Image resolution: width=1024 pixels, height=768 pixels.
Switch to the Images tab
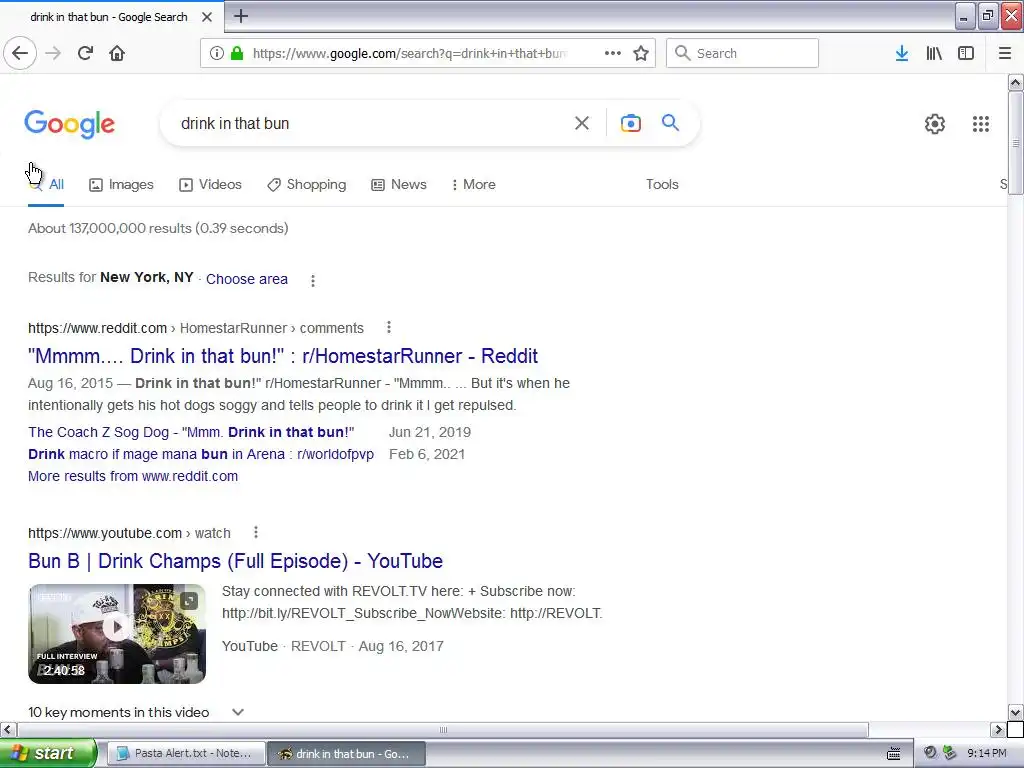[x=121, y=185]
